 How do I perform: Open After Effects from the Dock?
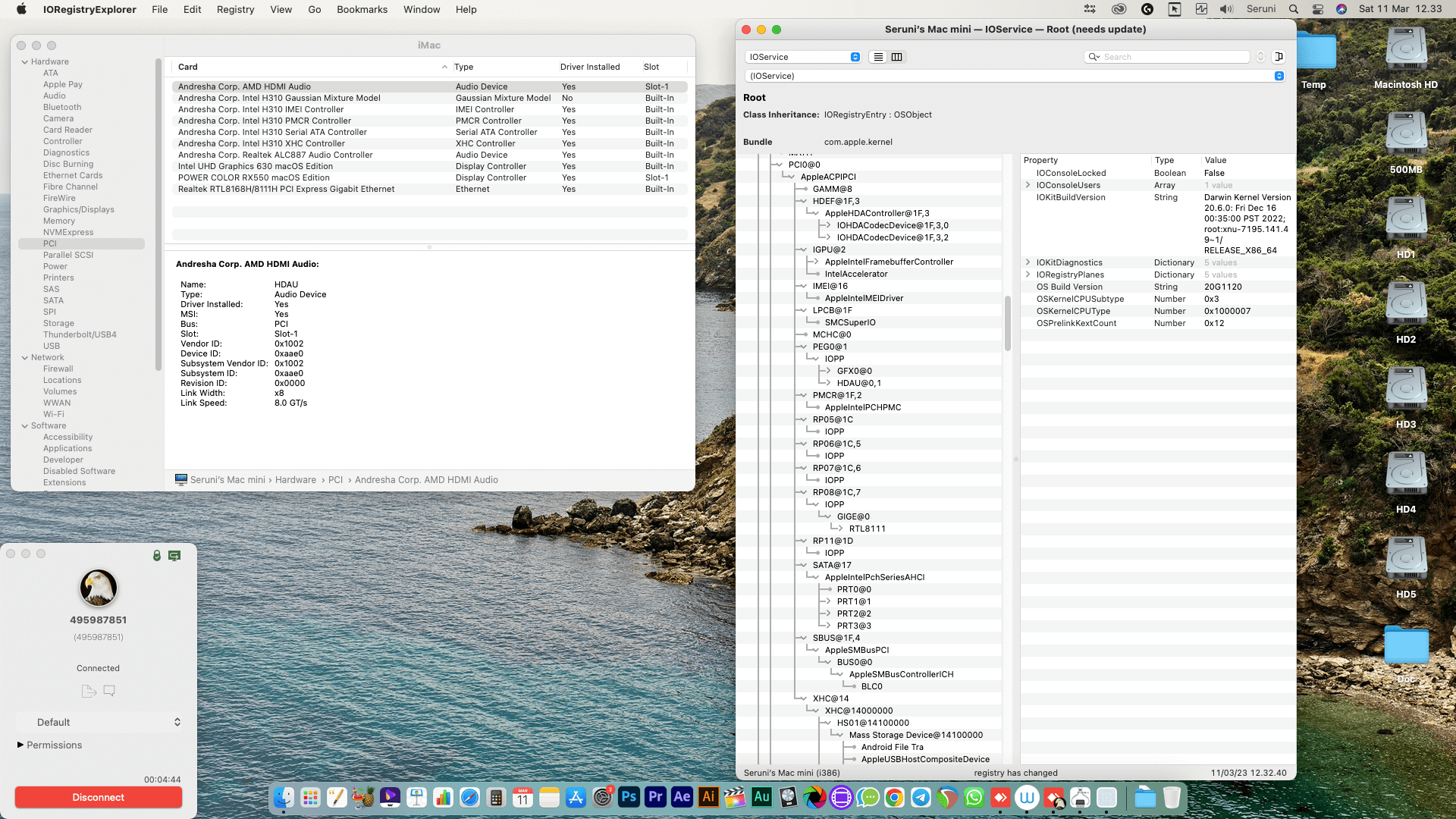(x=682, y=797)
